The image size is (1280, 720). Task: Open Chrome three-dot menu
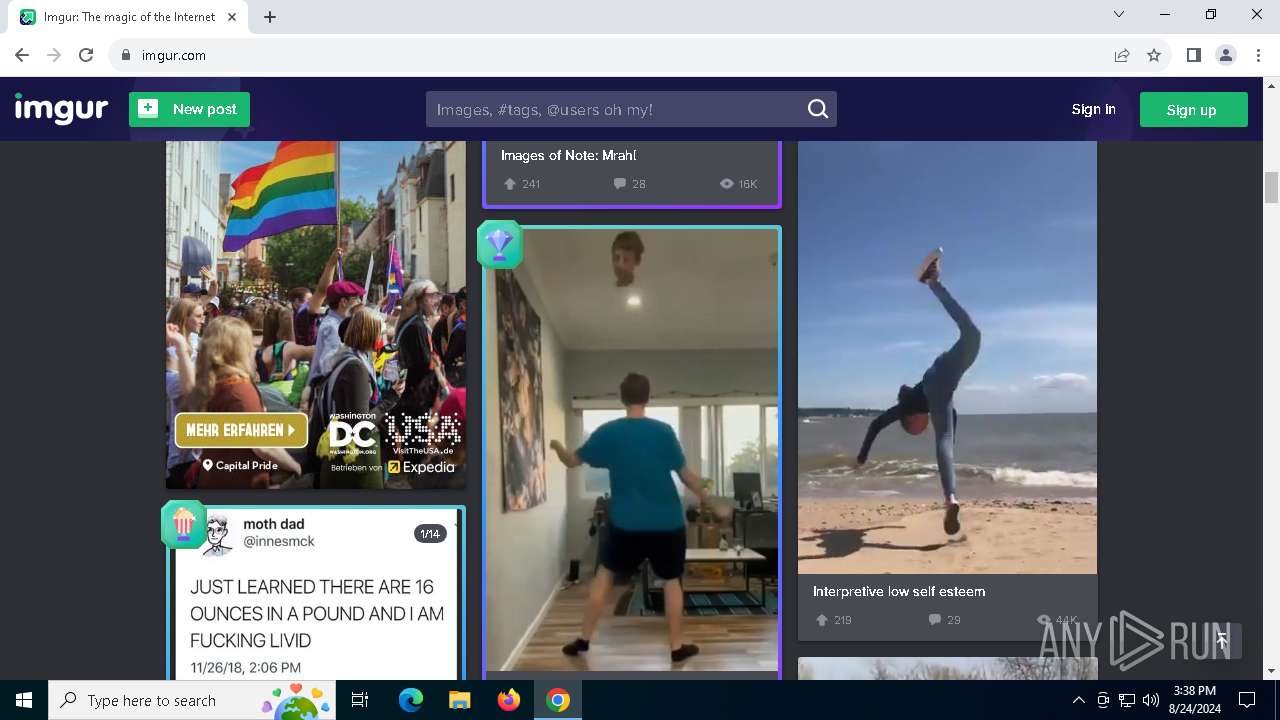click(1258, 55)
